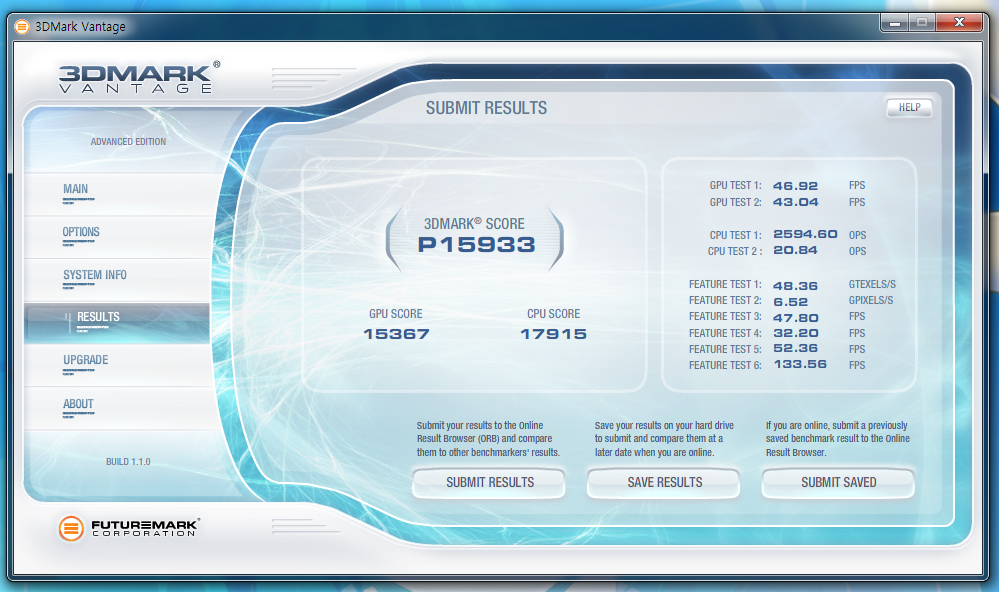Click the 3DMark score value P15933
Image resolution: width=999 pixels, height=592 pixels.
click(477, 245)
